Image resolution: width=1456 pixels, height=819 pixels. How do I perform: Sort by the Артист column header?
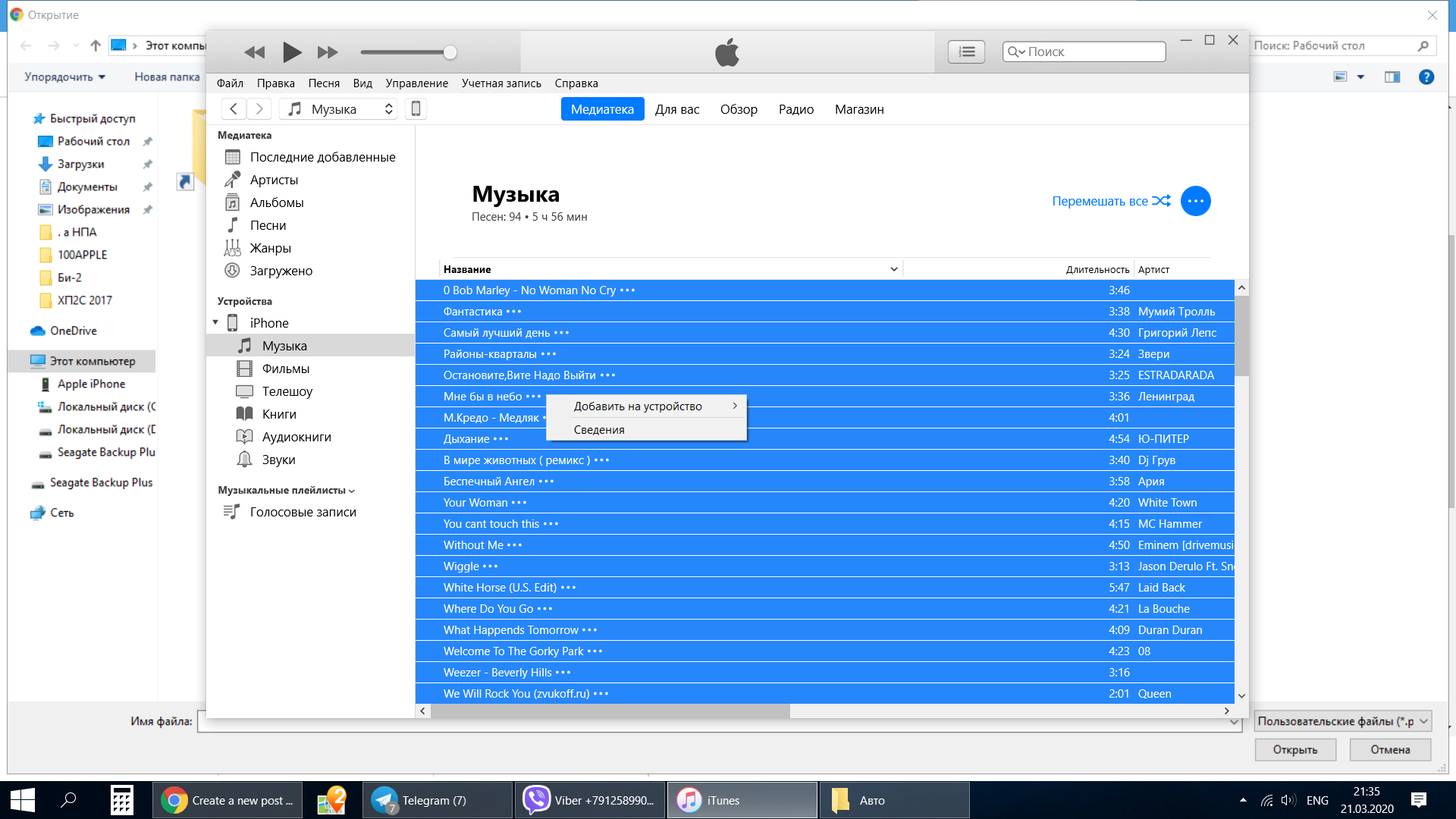pyautogui.click(x=1153, y=269)
